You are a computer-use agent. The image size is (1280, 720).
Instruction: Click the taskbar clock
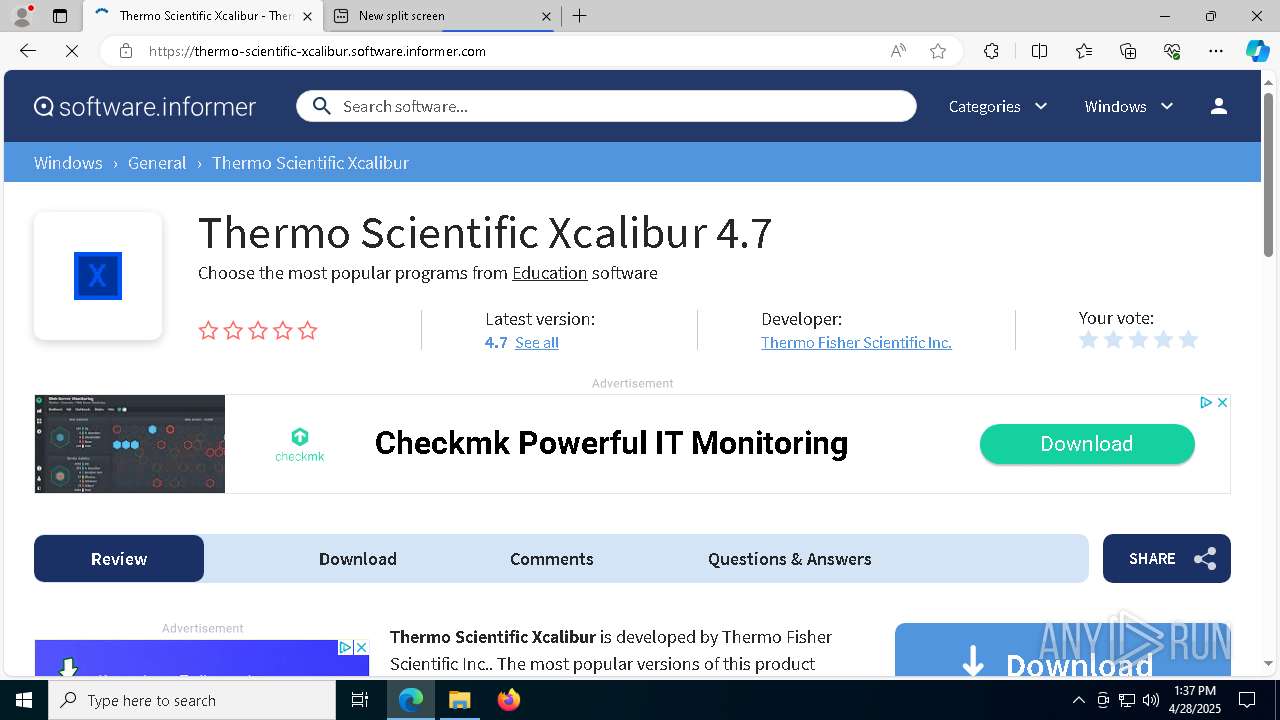click(x=1195, y=700)
